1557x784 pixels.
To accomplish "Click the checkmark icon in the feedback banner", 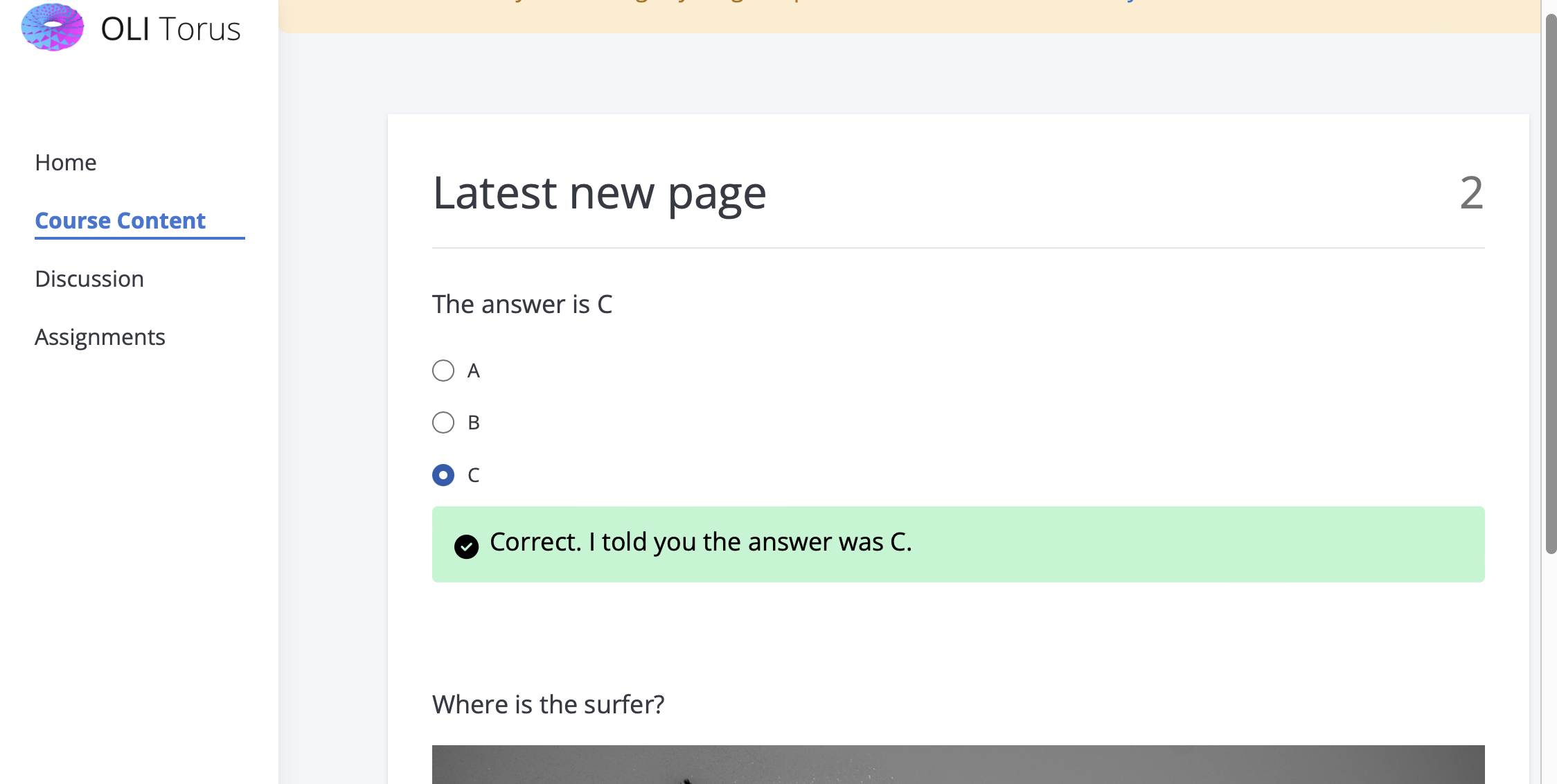I will click(x=468, y=546).
